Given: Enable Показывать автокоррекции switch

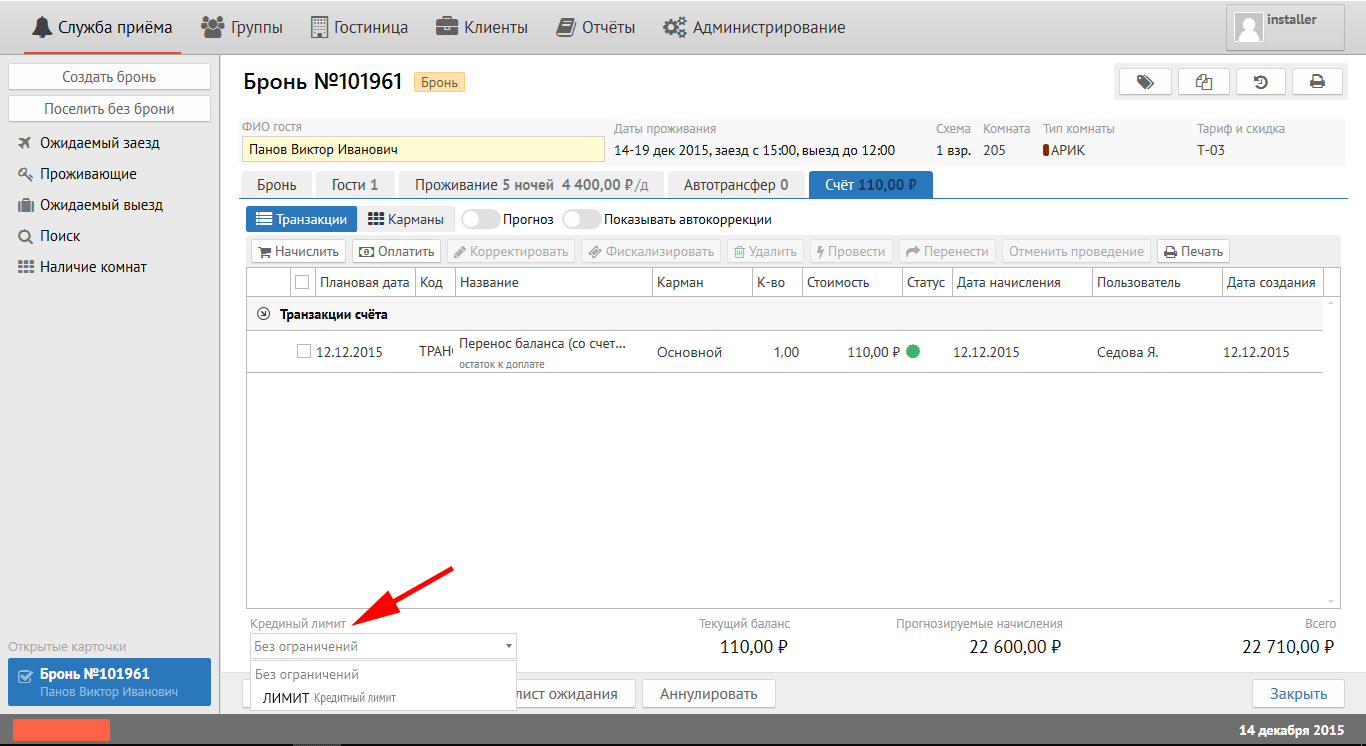Looking at the screenshot, I should pos(581,219).
